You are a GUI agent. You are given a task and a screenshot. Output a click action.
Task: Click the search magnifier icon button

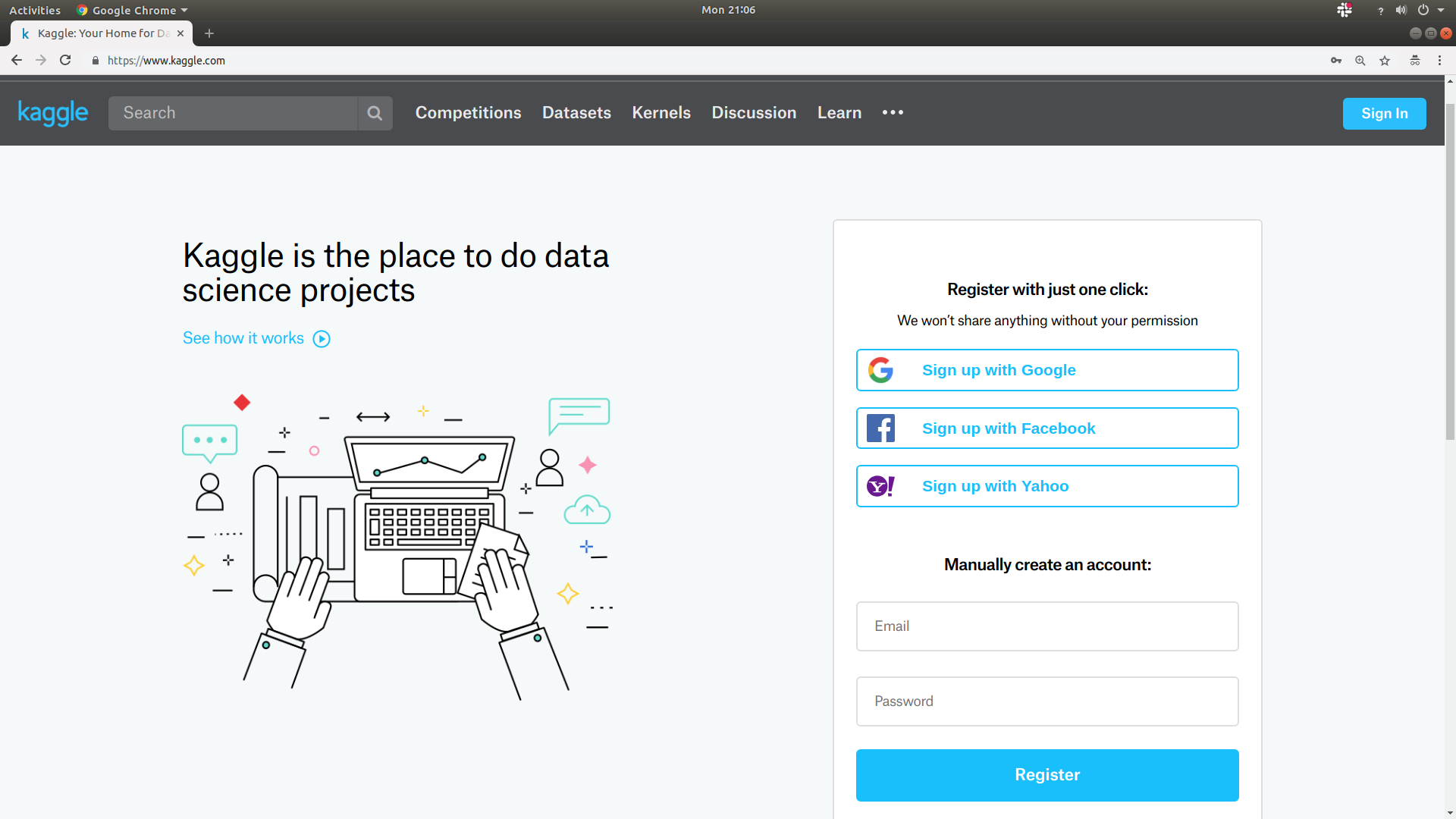click(375, 113)
